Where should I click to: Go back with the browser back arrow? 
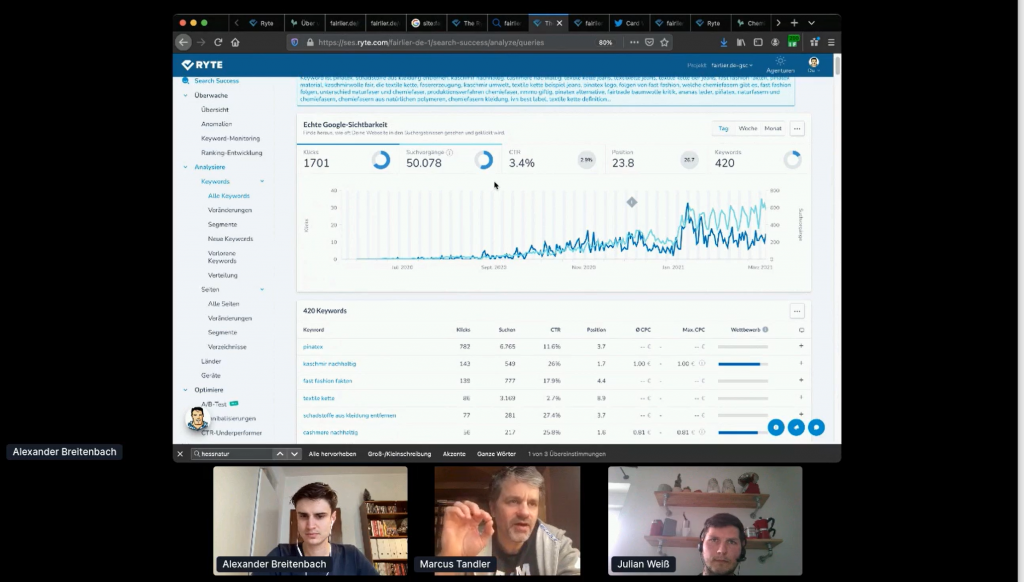[x=184, y=42]
